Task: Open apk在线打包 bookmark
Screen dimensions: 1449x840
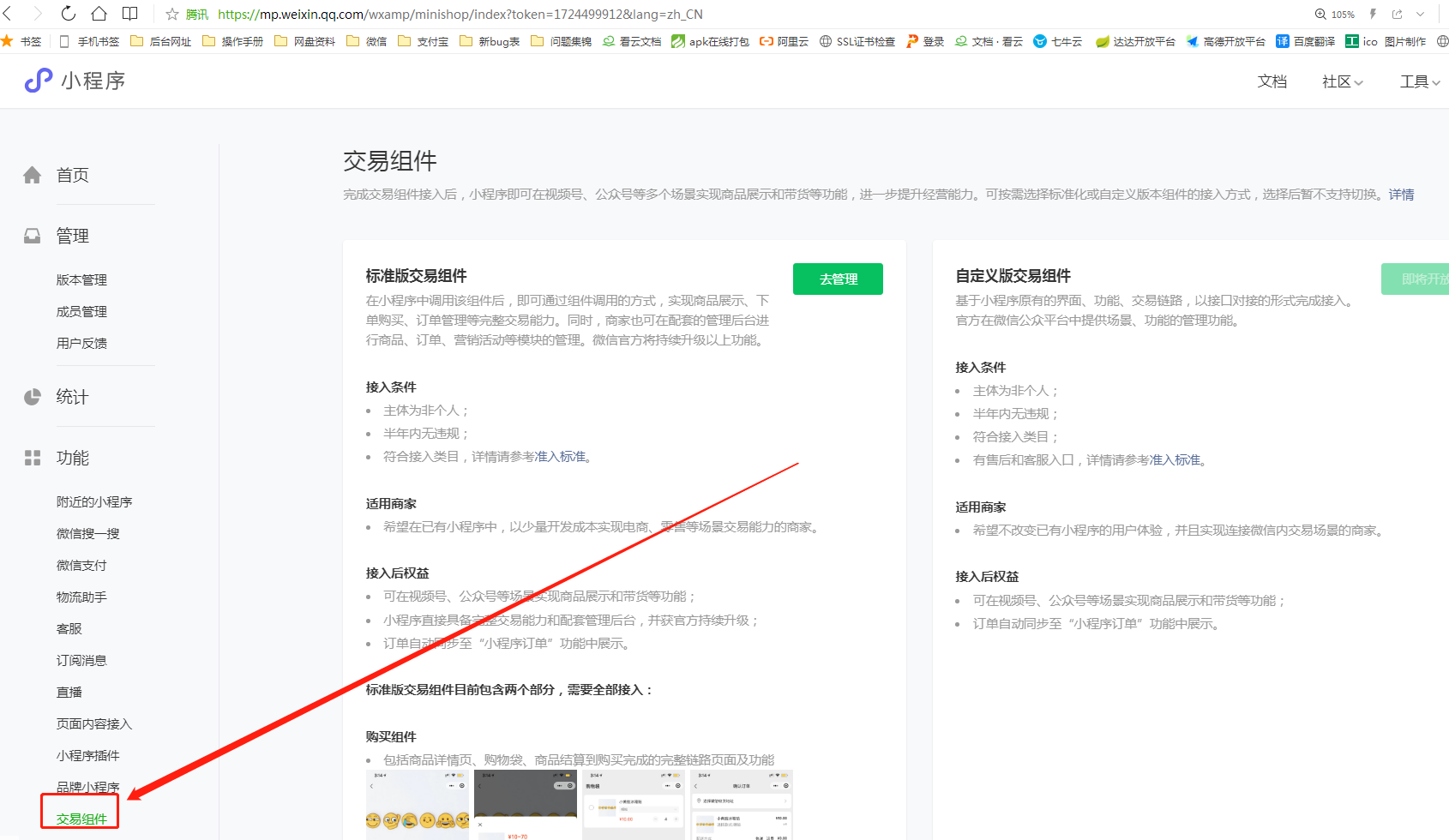Action: tap(711, 41)
